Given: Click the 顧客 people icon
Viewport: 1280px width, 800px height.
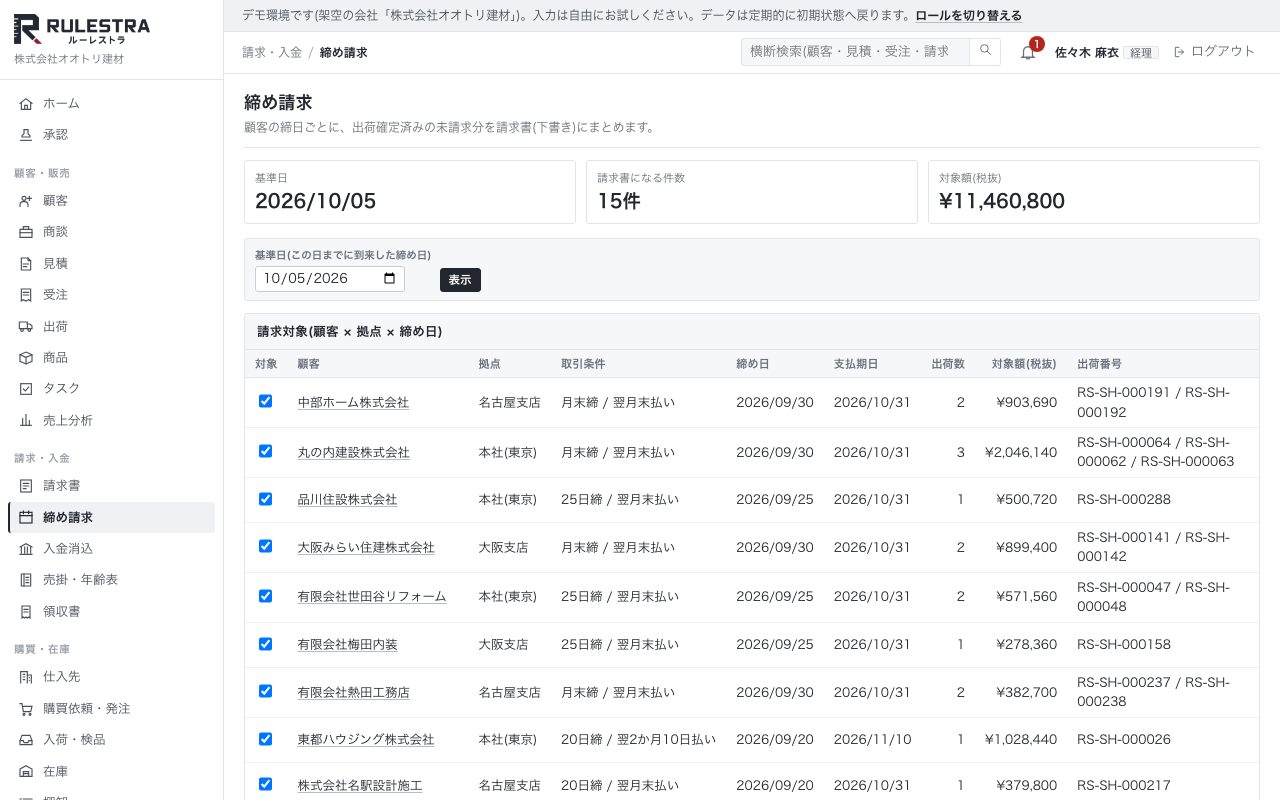Looking at the screenshot, I should pyautogui.click(x=26, y=200).
